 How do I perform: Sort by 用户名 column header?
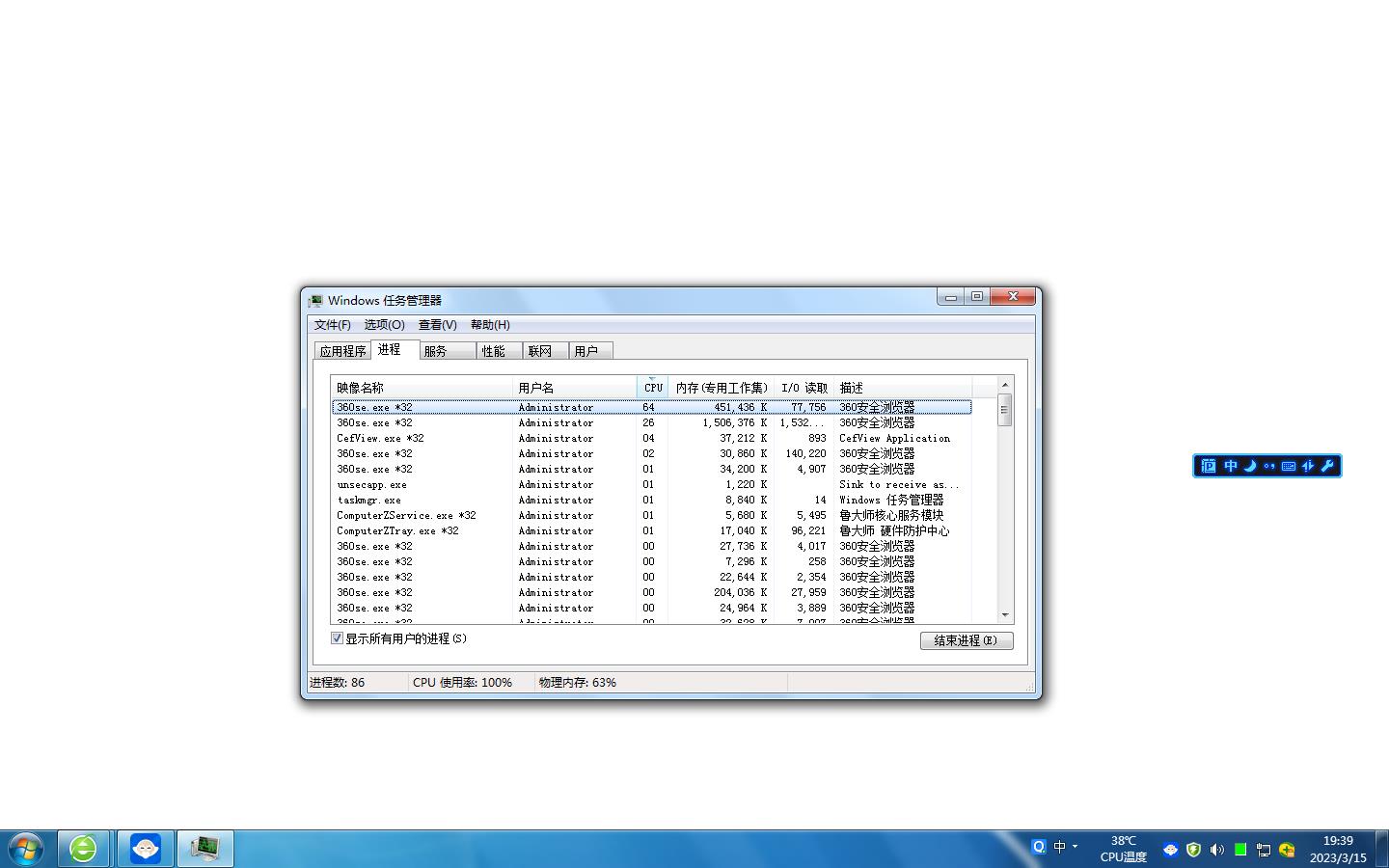point(575,388)
